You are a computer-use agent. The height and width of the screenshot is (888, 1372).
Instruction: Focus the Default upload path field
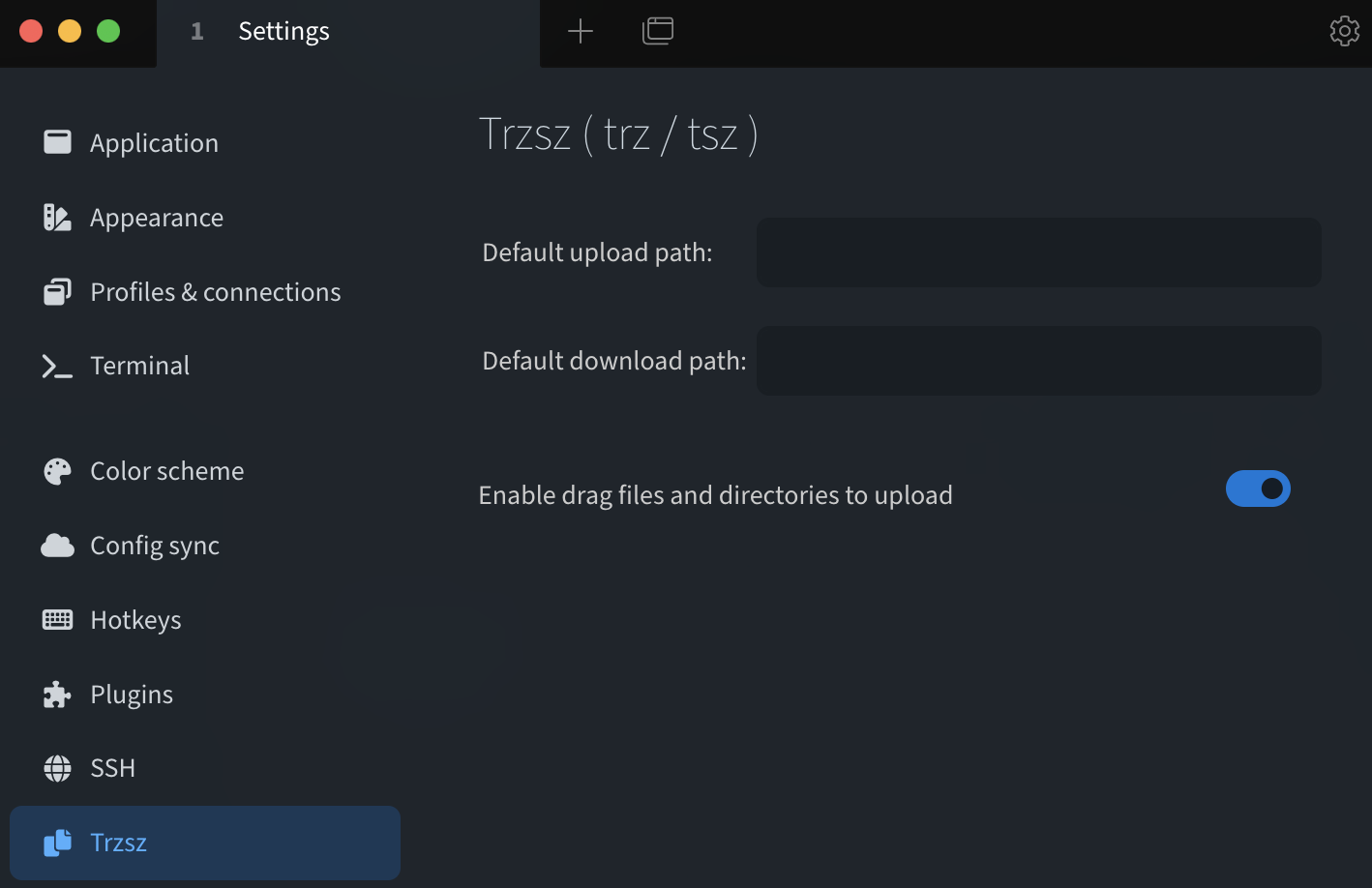click(1039, 252)
